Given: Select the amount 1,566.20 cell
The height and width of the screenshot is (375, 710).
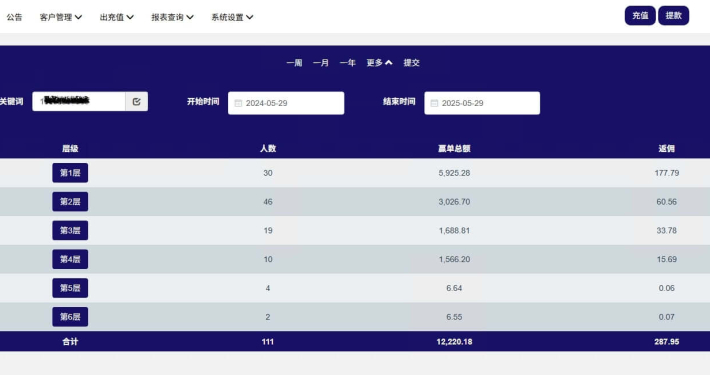Looking at the screenshot, I should (x=454, y=260).
